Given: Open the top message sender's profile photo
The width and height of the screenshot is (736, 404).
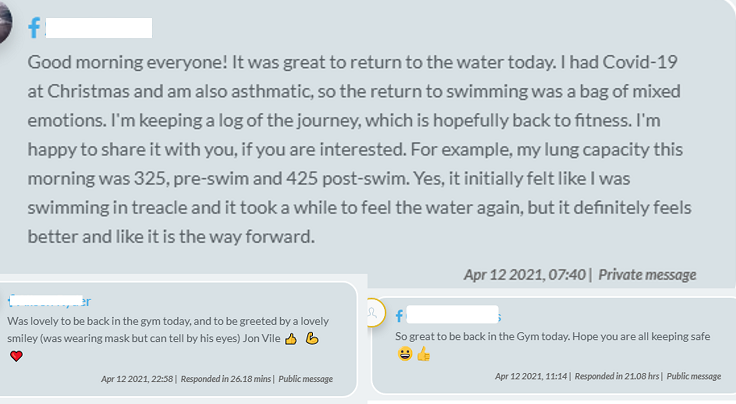Looking at the screenshot, I should [5, 22].
